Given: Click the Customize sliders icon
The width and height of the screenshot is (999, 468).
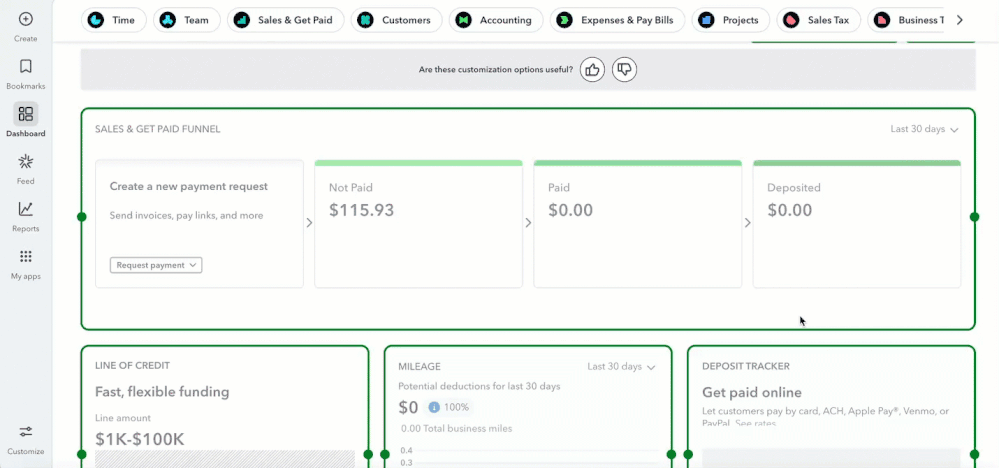Looking at the screenshot, I should pyautogui.click(x=26, y=432).
